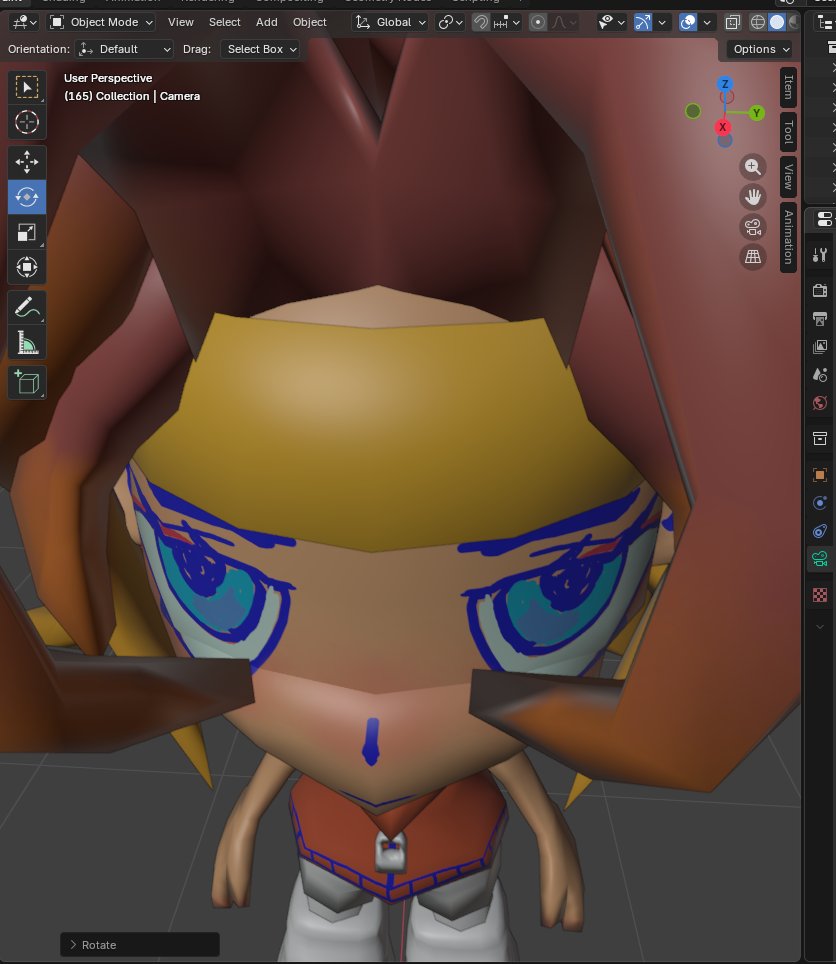Open properties editor type button
836x964 pixels.
825,219
